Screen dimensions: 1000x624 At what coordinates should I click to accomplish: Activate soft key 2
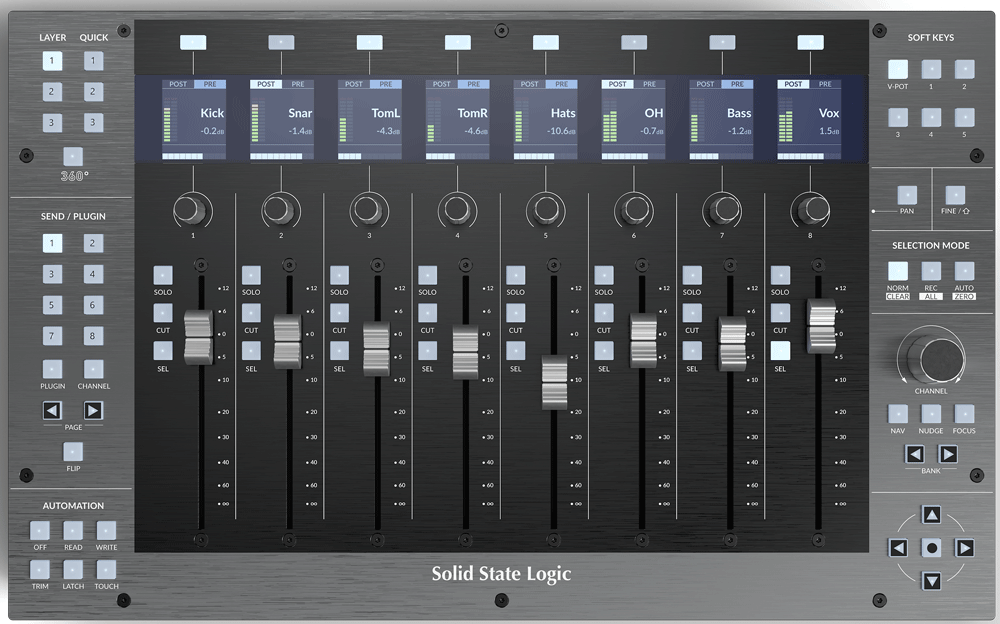(x=964, y=69)
